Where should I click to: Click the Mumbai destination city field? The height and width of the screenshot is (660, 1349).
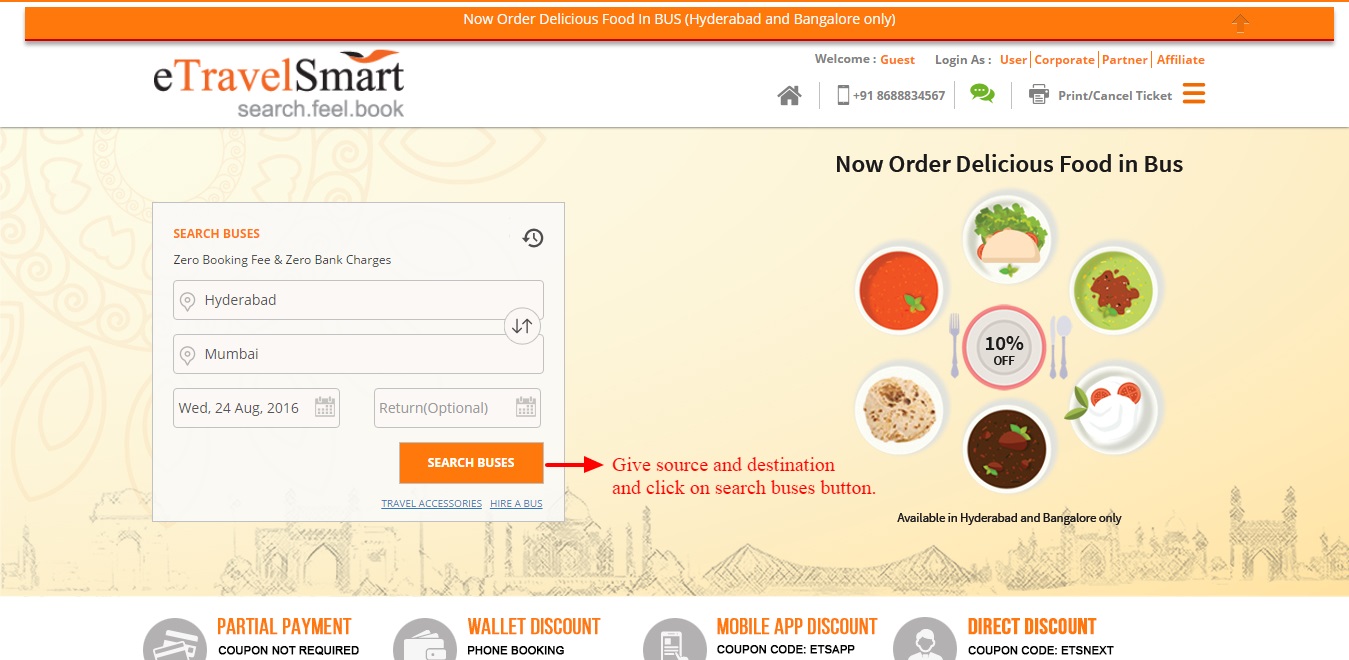pyautogui.click(x=358, y=354)
